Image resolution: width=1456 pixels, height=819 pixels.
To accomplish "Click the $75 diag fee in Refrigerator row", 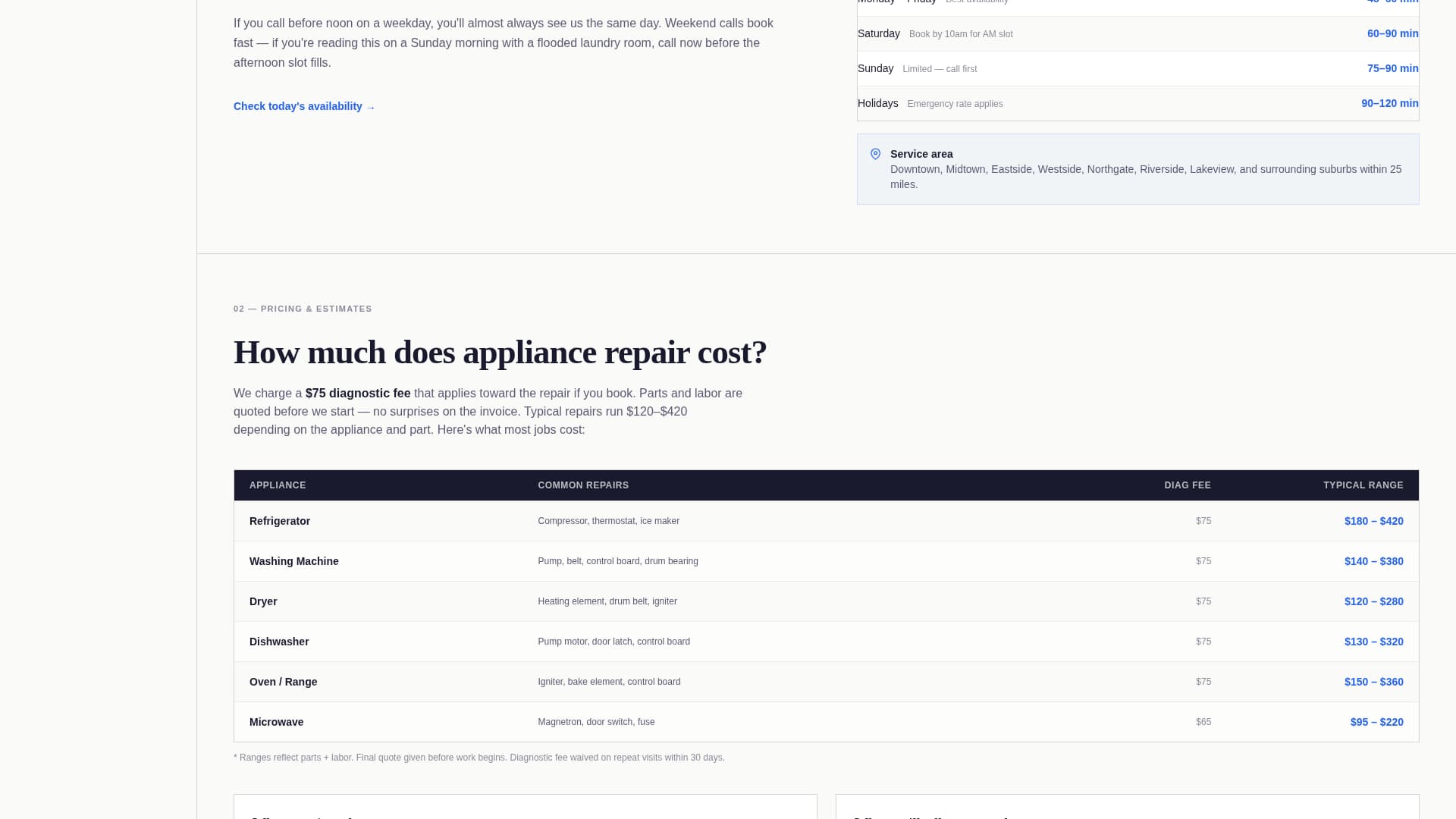I will 1203,521.
